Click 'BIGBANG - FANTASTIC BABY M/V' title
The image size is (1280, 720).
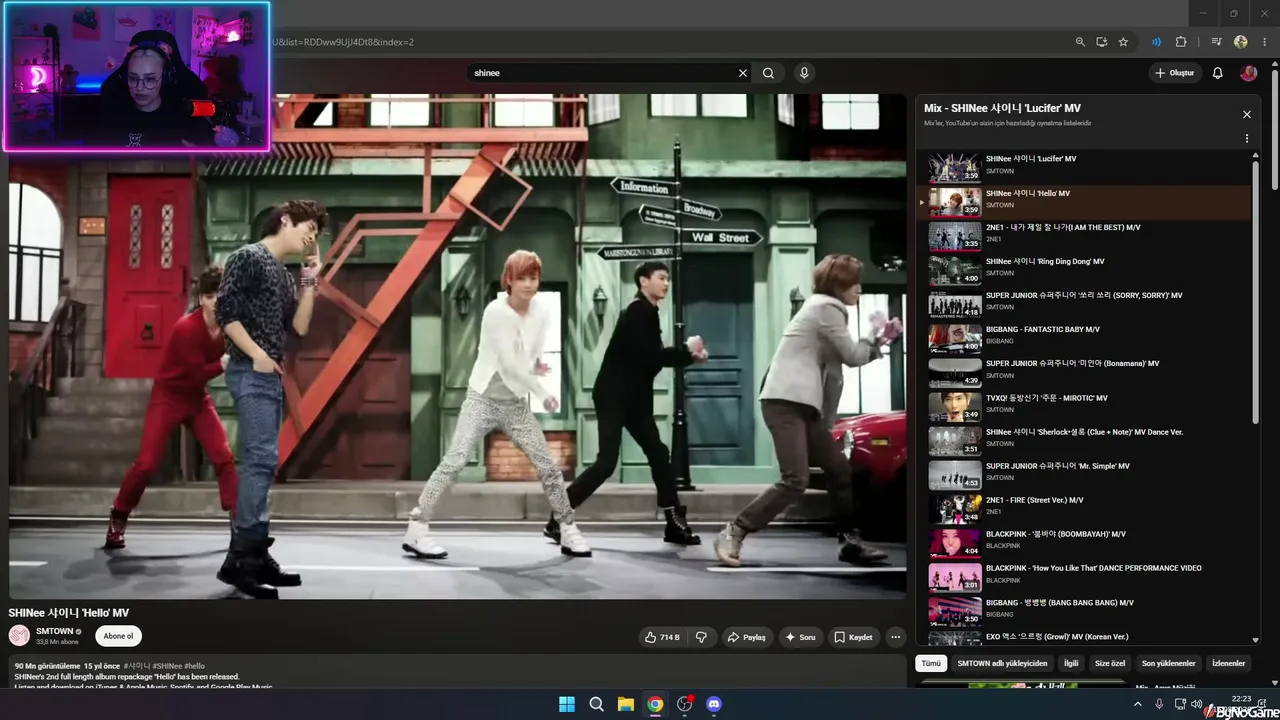[1043, 330]
